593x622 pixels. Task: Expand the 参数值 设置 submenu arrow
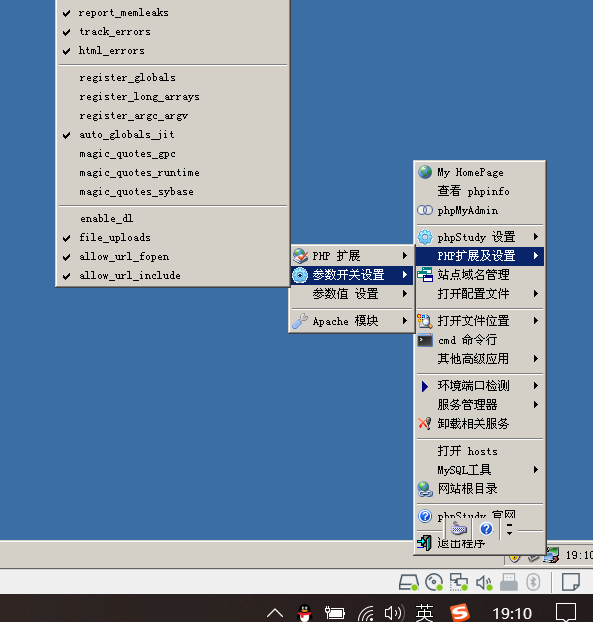[405, 294]
